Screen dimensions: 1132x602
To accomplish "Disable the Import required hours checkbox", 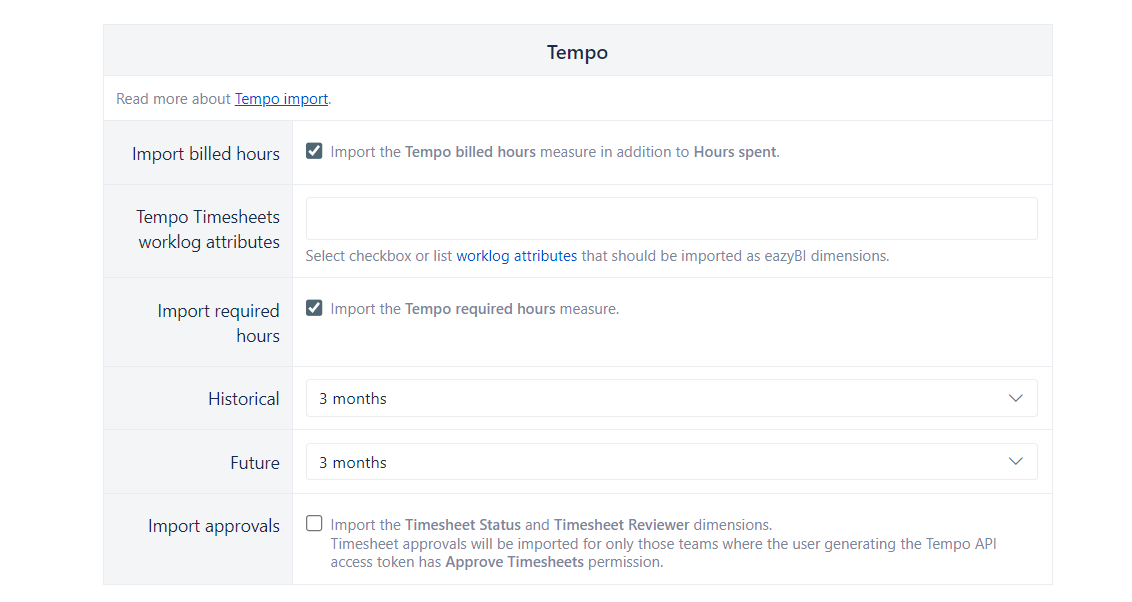I will pyautogui.click(x=314, y=308).
